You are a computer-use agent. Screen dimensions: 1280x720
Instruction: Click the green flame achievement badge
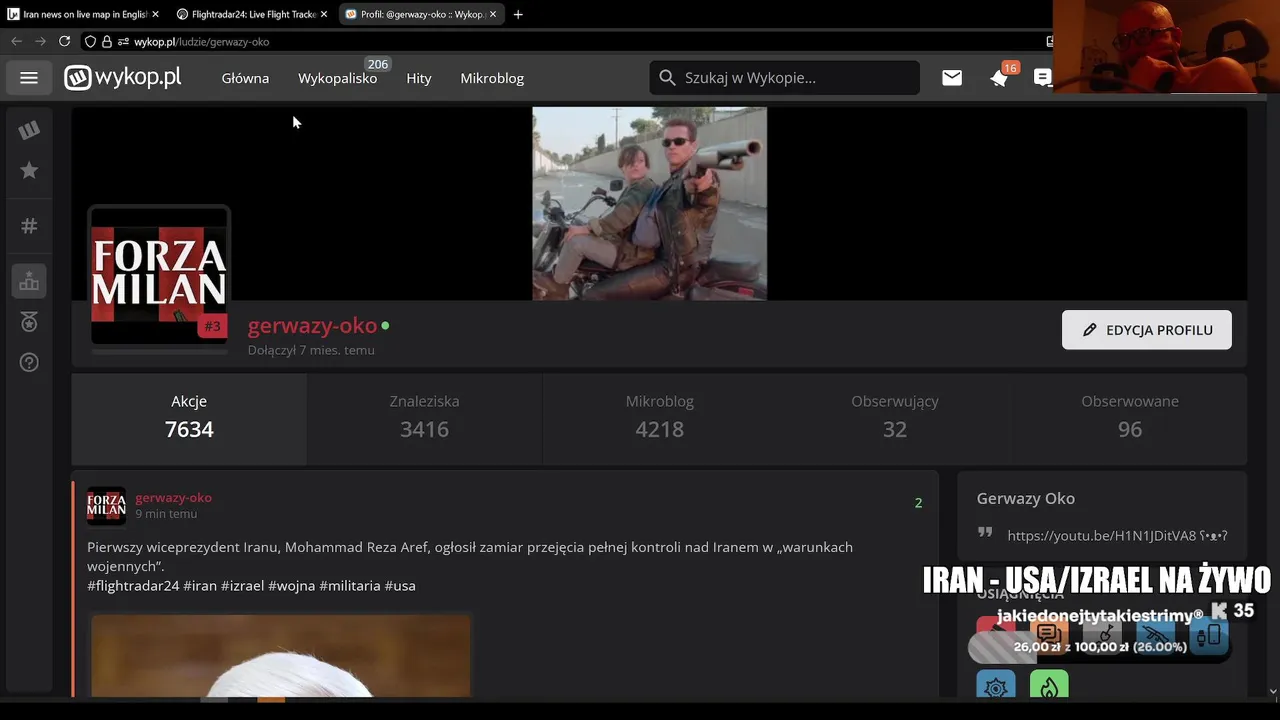1049,685
